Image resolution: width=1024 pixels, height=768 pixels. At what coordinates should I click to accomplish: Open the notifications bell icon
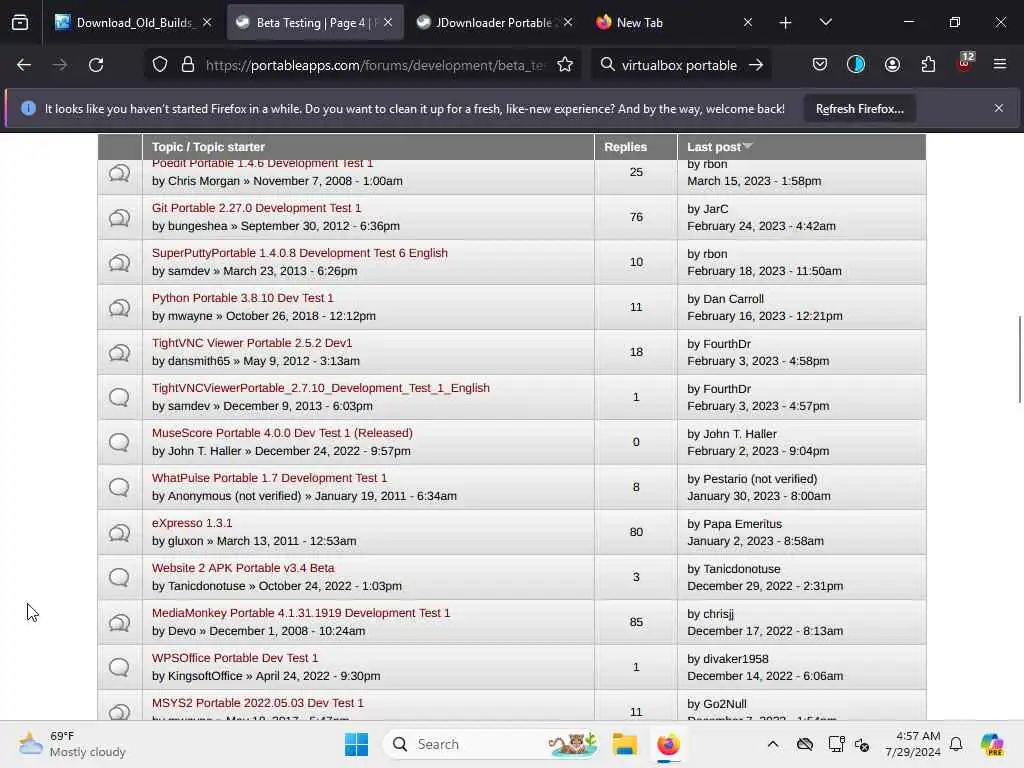956,744
